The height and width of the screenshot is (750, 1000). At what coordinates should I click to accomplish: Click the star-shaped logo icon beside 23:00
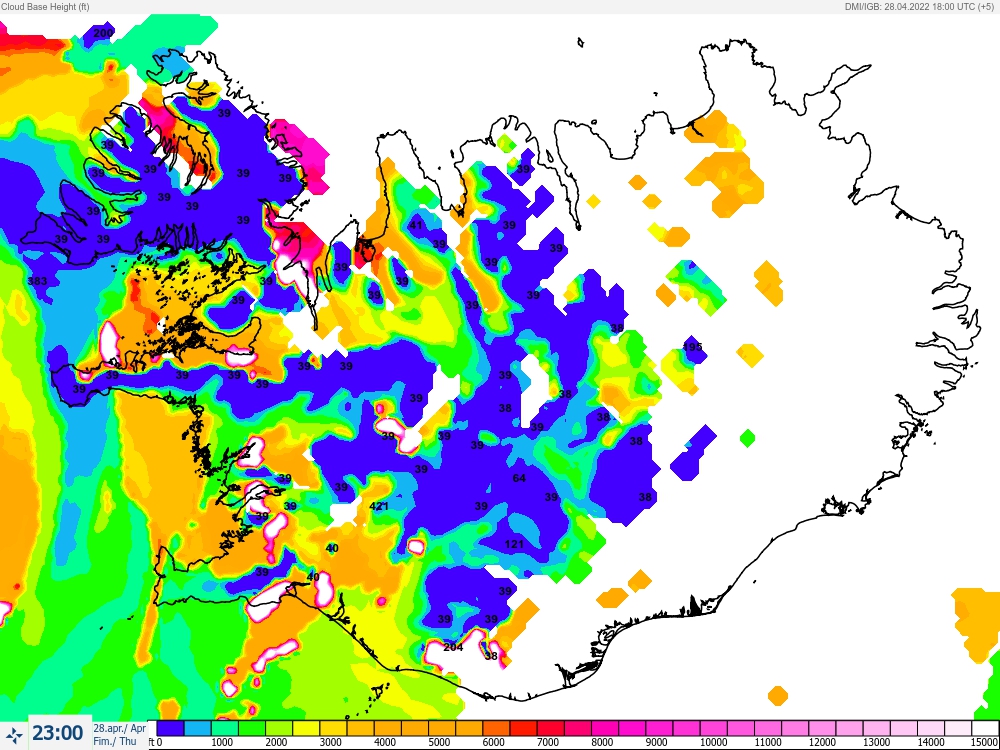(x=15, y=734)
